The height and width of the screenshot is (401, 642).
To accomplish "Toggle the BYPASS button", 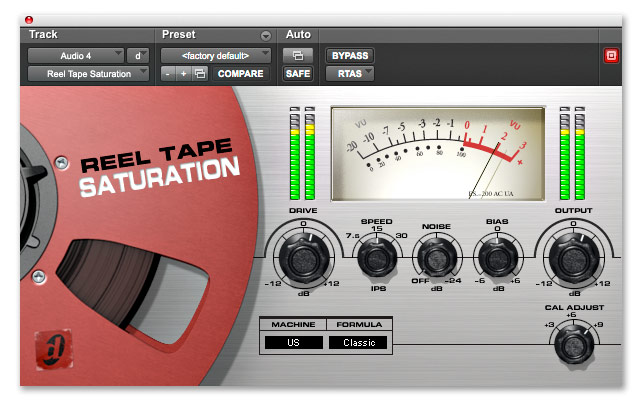I will click(x=350, y=56).
